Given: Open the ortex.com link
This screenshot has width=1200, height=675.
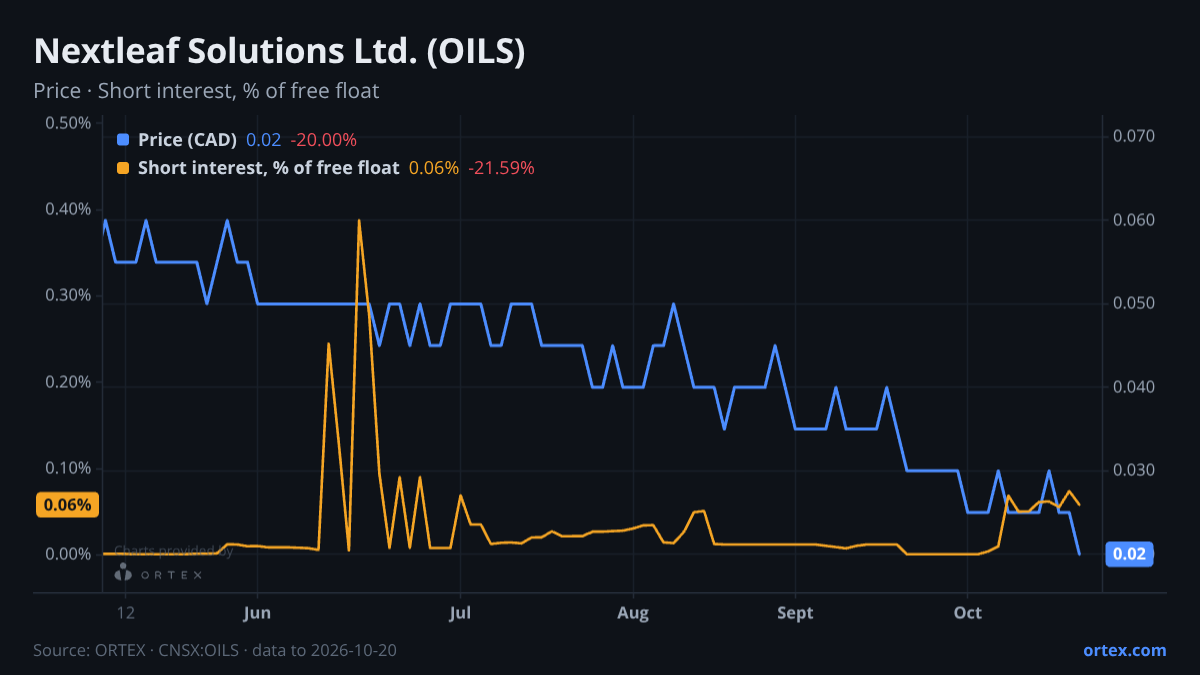Looking at the screenshot, I should (x=1125, y=650).
